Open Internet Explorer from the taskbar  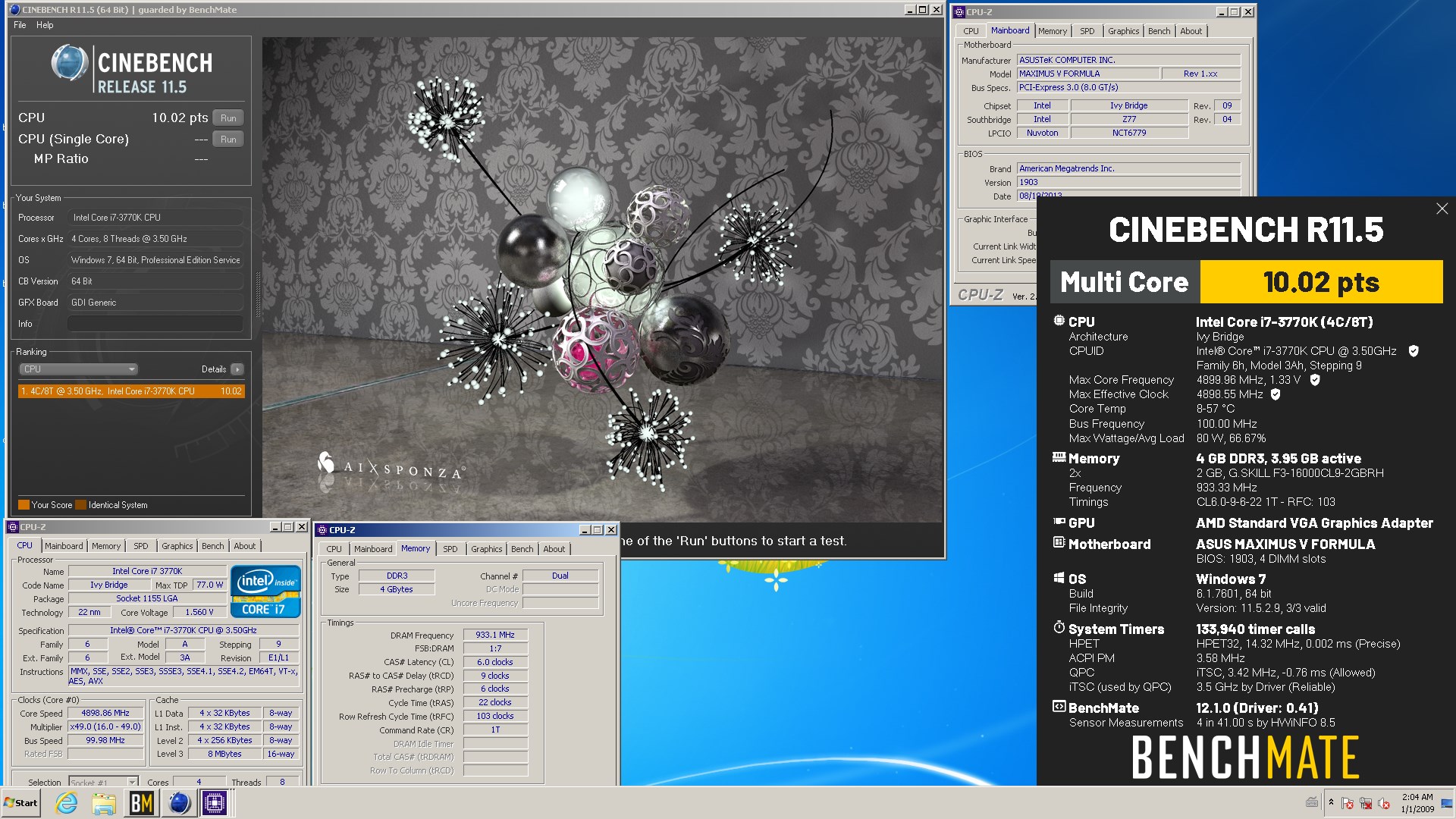(x=67, y=803)
